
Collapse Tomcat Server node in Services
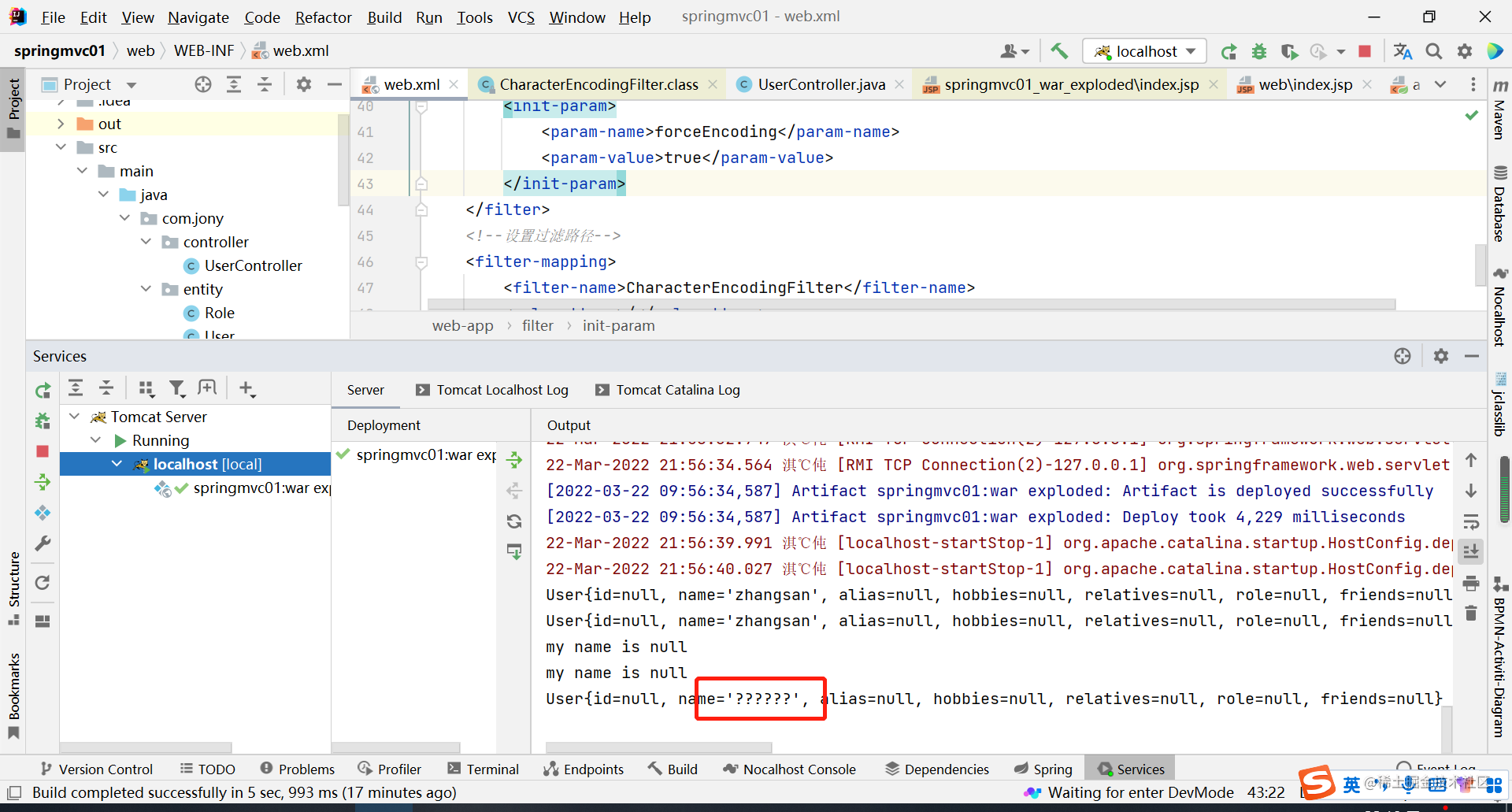pyautogui.click(x=74, y=417)
